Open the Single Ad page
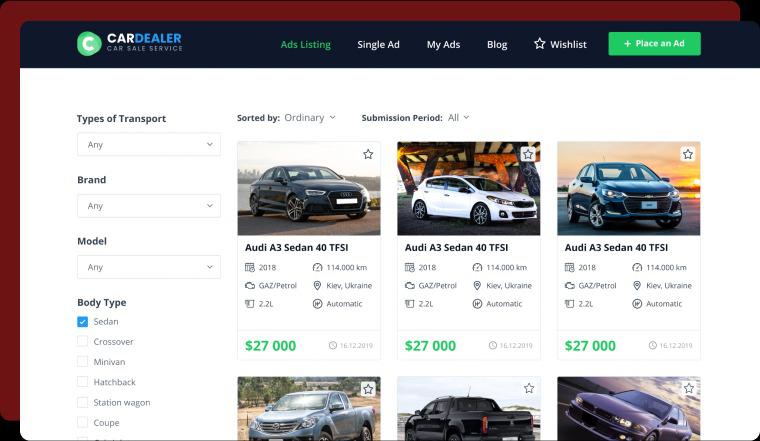The width and height of the screenshot is (760, 441). point(378,45)
